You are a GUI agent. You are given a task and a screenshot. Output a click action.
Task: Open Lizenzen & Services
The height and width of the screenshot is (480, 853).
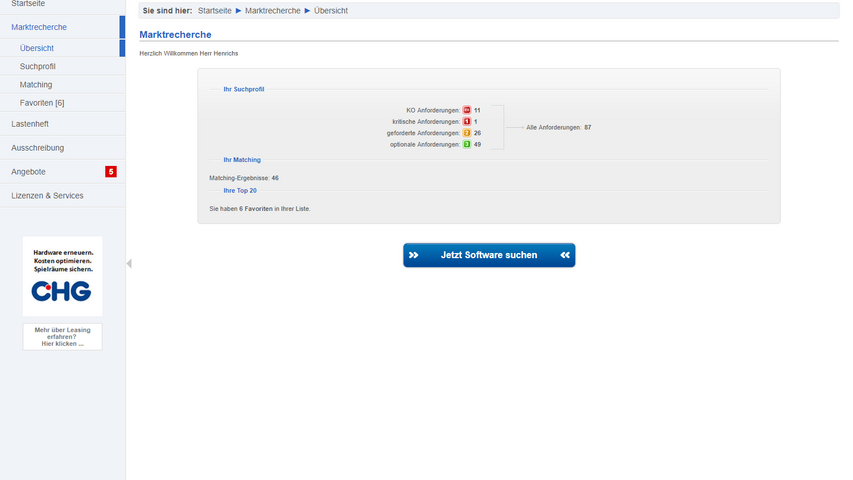[47, 196]
